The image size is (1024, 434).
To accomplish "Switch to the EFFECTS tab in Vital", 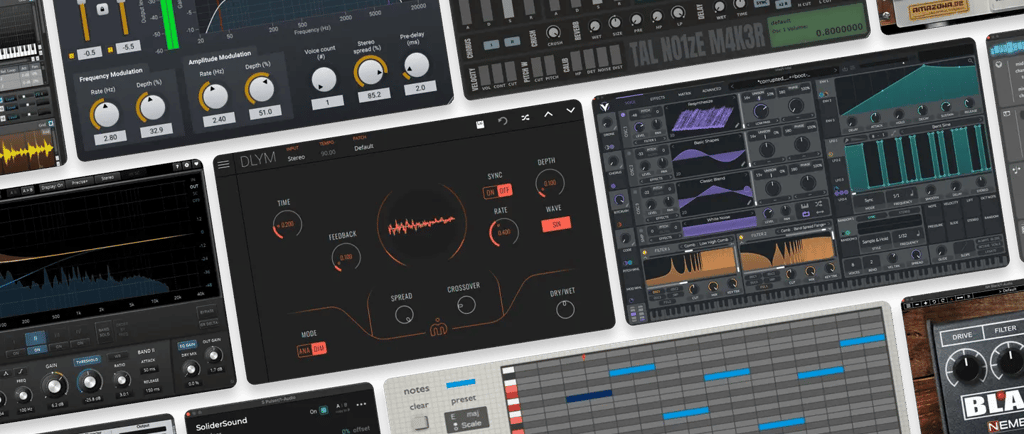I will (658, 98).
